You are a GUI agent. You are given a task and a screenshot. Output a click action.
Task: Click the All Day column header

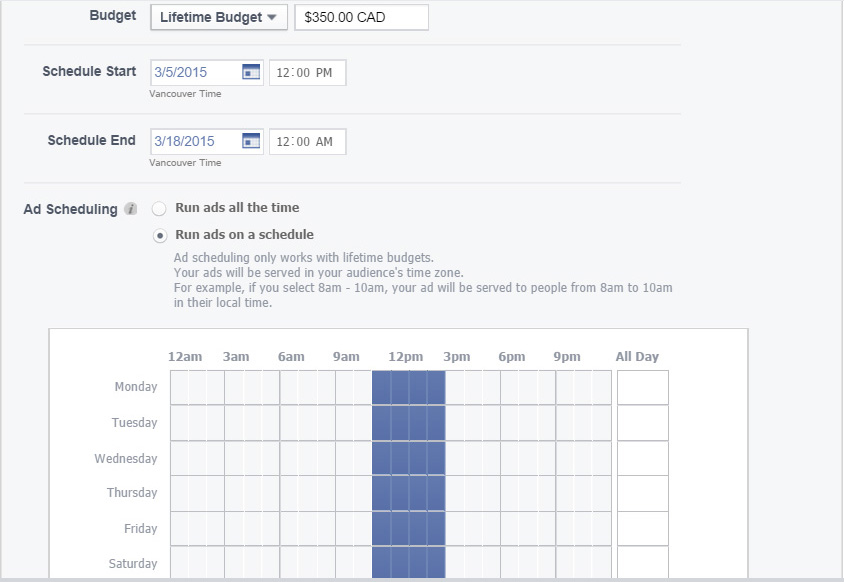(x=637, y=356)
